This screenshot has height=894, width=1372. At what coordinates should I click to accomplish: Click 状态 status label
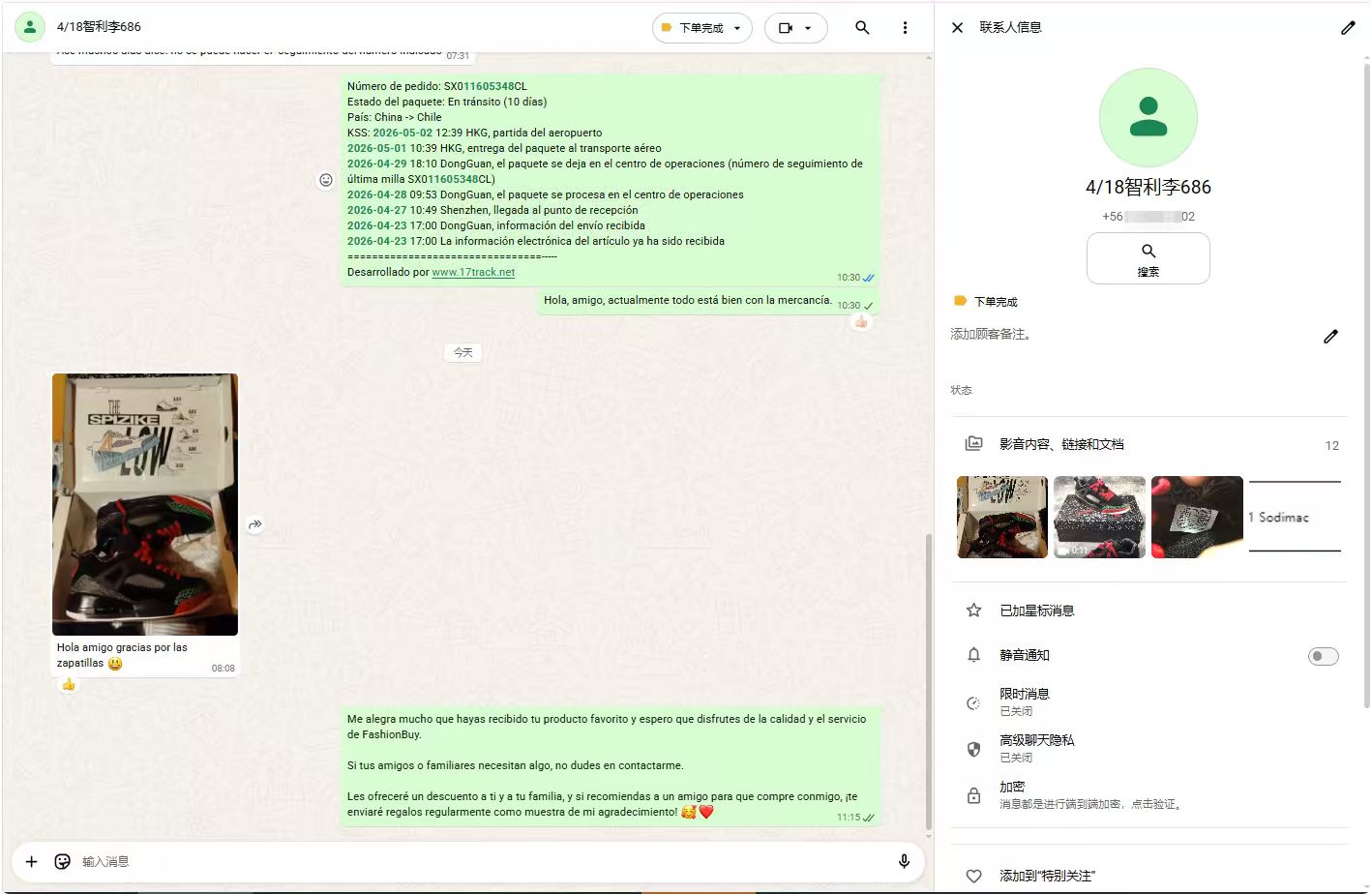pyautogui.click(x=961, y=390)
